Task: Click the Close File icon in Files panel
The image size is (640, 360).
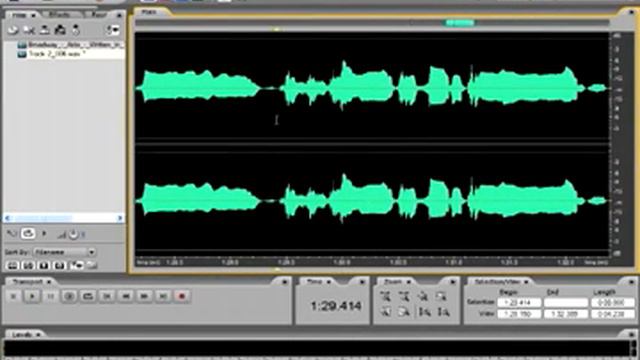Action: click(29, 30)
